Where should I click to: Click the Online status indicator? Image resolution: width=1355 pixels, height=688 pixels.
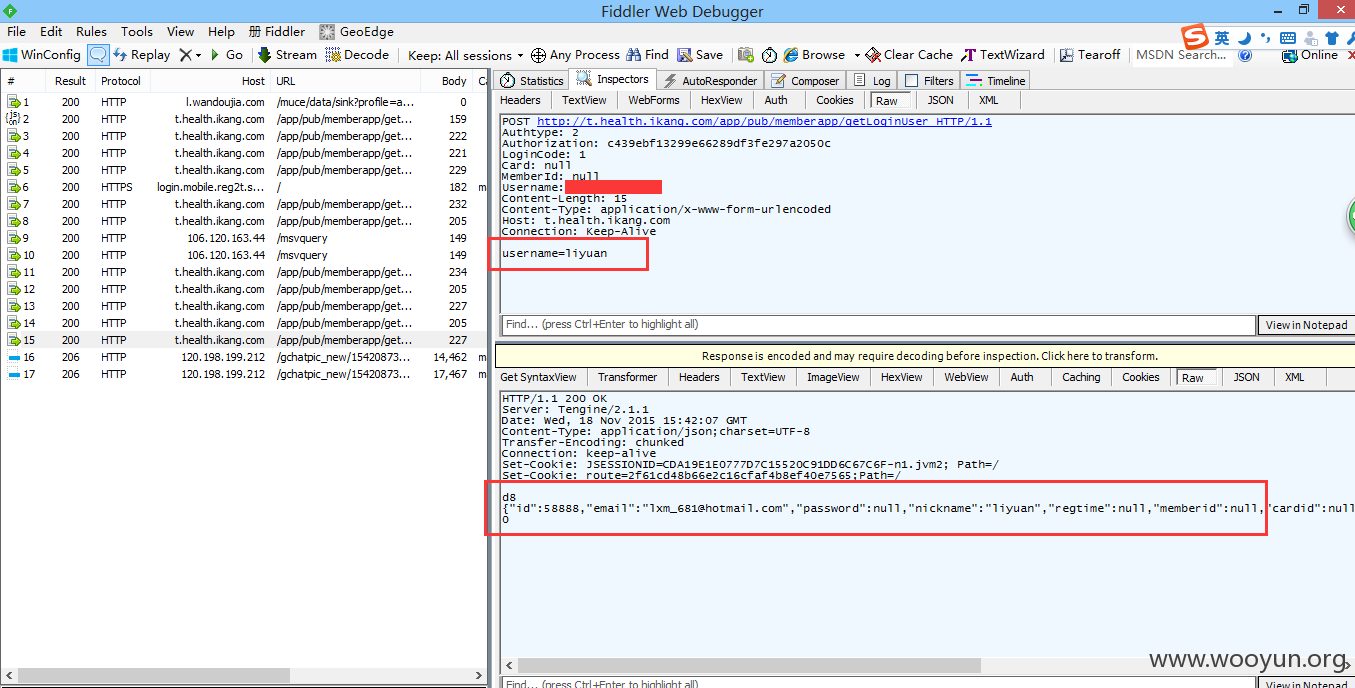coord(1310,55)
